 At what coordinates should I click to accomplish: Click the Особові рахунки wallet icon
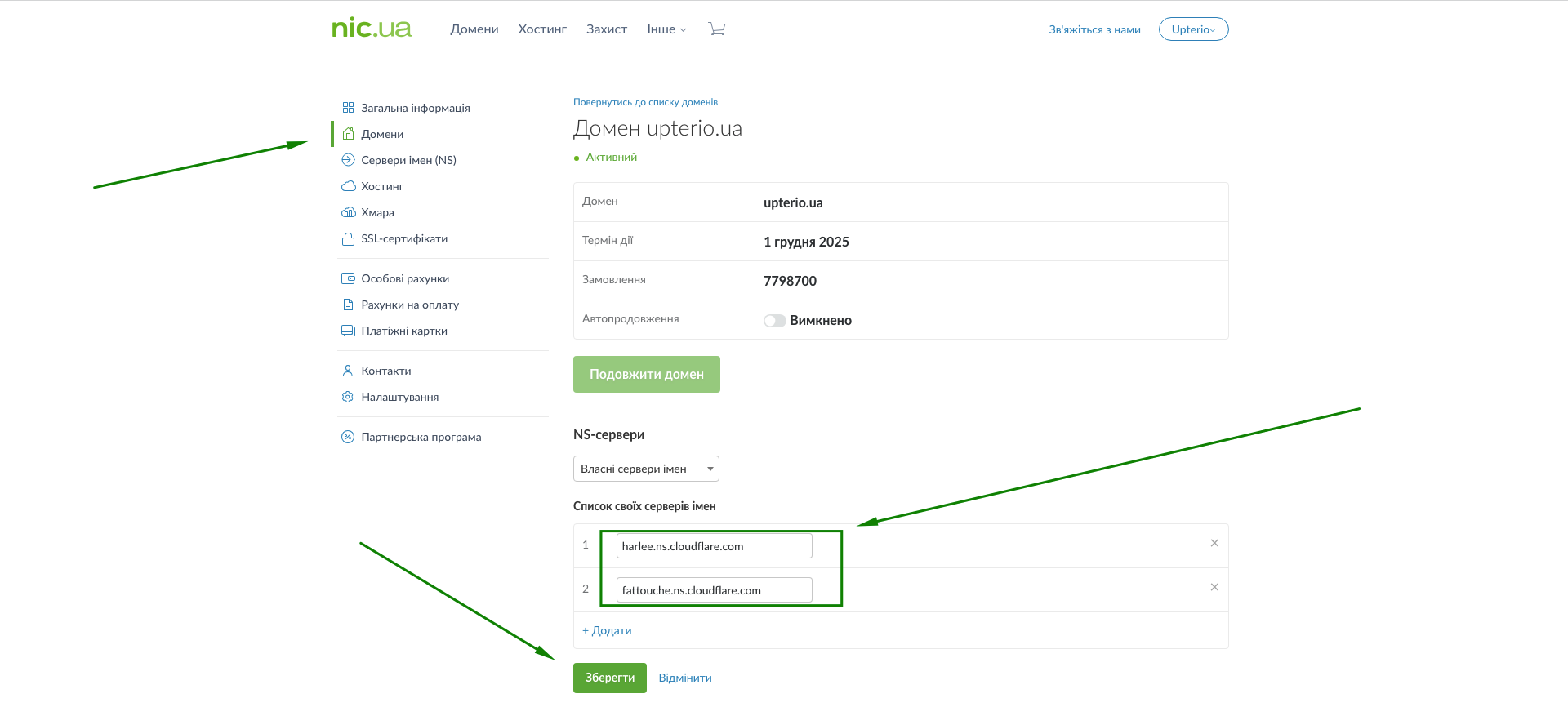(348, 278)
